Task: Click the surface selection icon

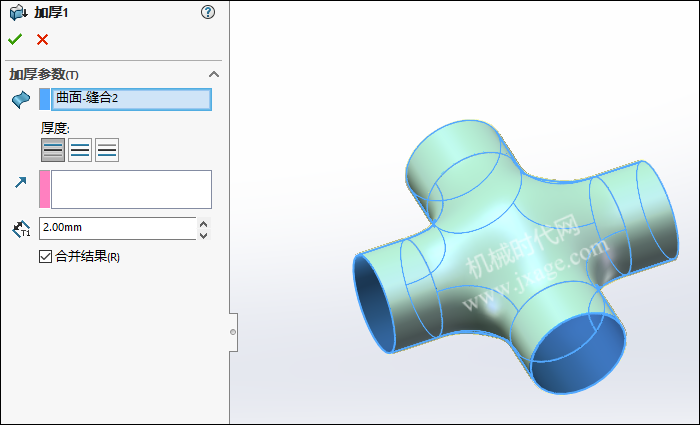Action: [21, 99]
